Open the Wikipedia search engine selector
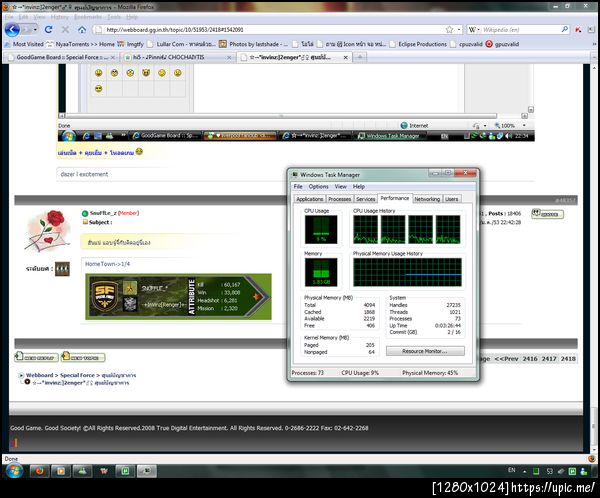Image resolution: width=600 pixels, height=498 pixels. pyautogui.click(x=474, y=29)
